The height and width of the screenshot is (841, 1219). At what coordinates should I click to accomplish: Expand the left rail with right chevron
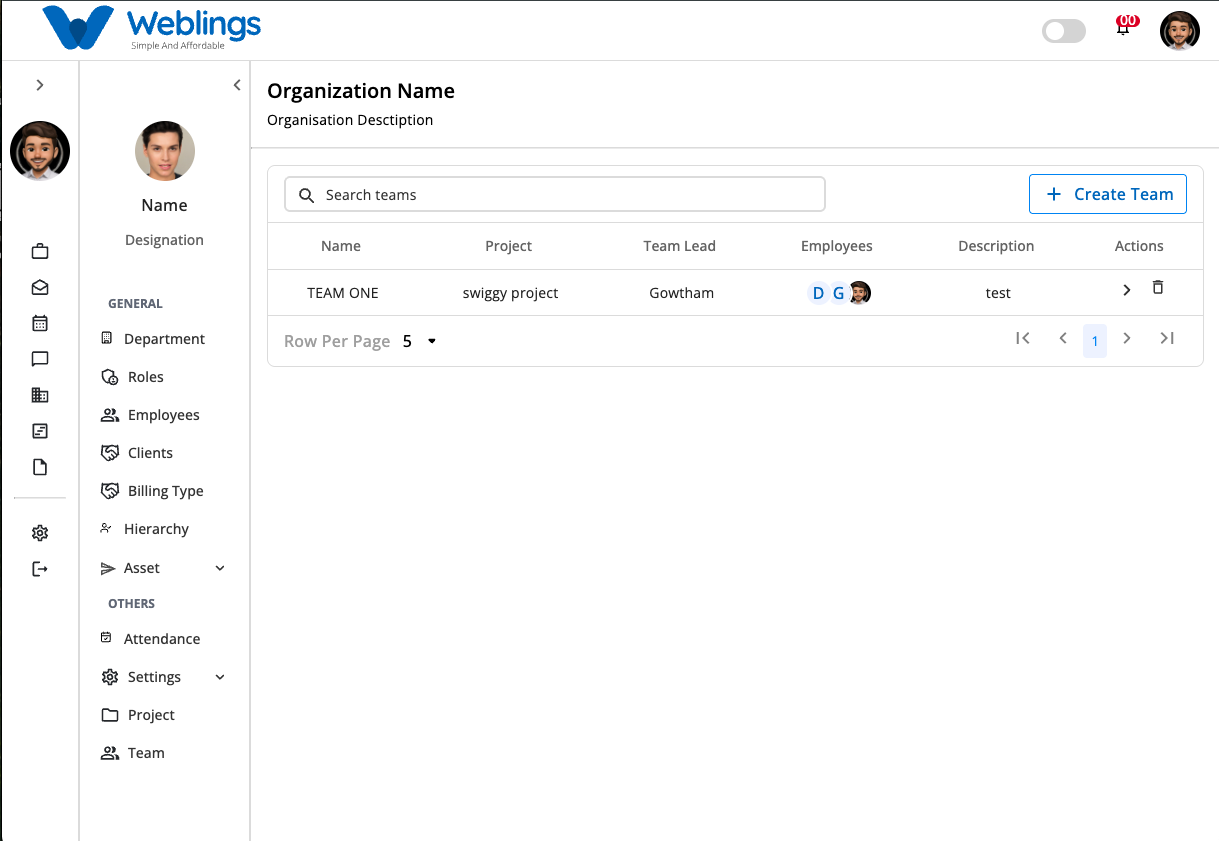pyautogui.click(x=40, y=85)
